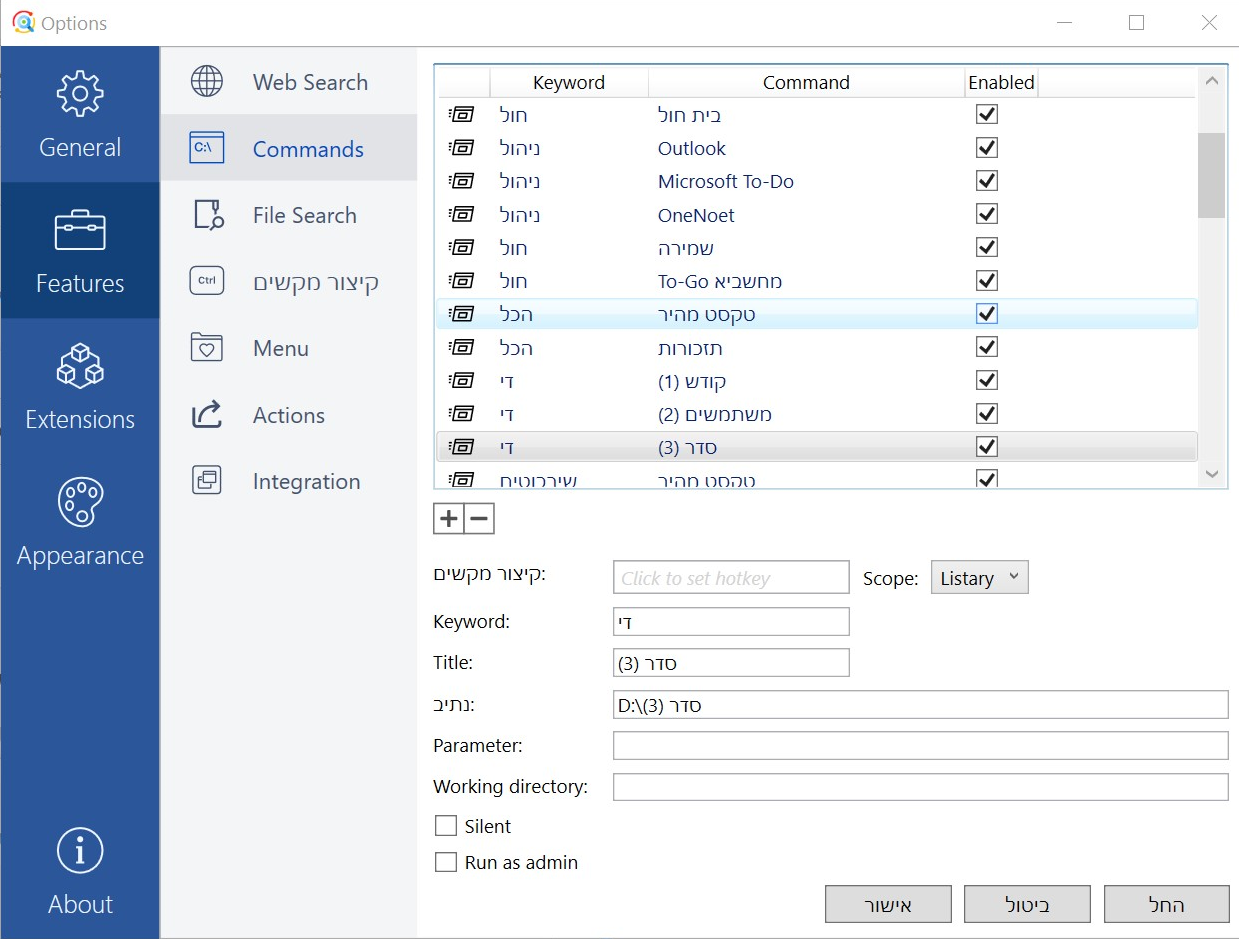Click the Commands C:\ icon
1239x939 pixels.
[207, 148]
